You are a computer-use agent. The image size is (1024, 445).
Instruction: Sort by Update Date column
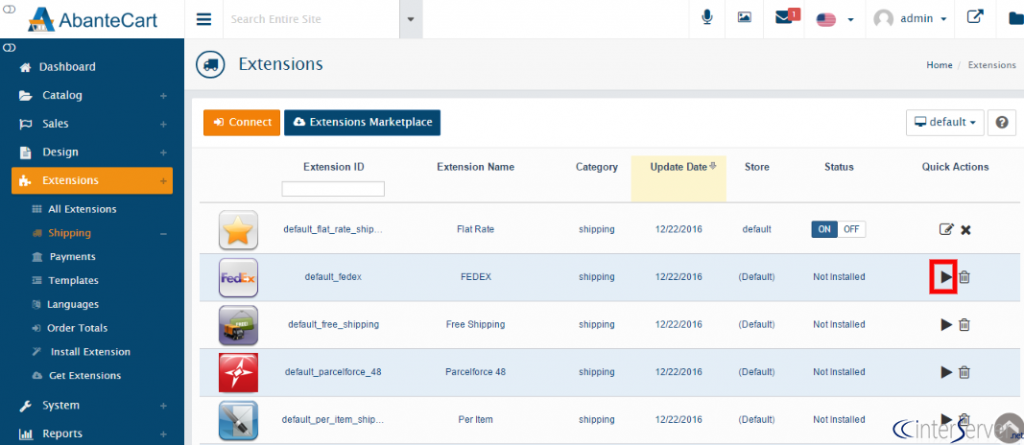coord(679,167)
